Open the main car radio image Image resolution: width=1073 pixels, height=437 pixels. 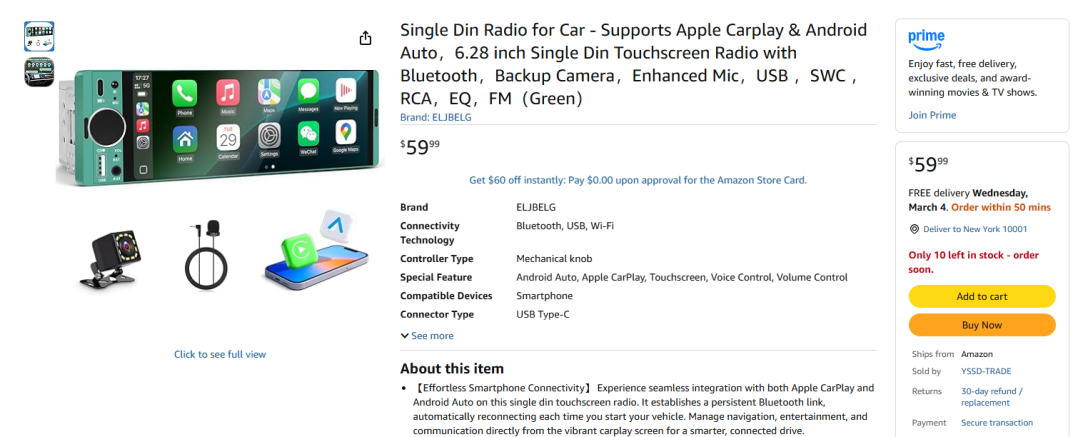(219, 125)
